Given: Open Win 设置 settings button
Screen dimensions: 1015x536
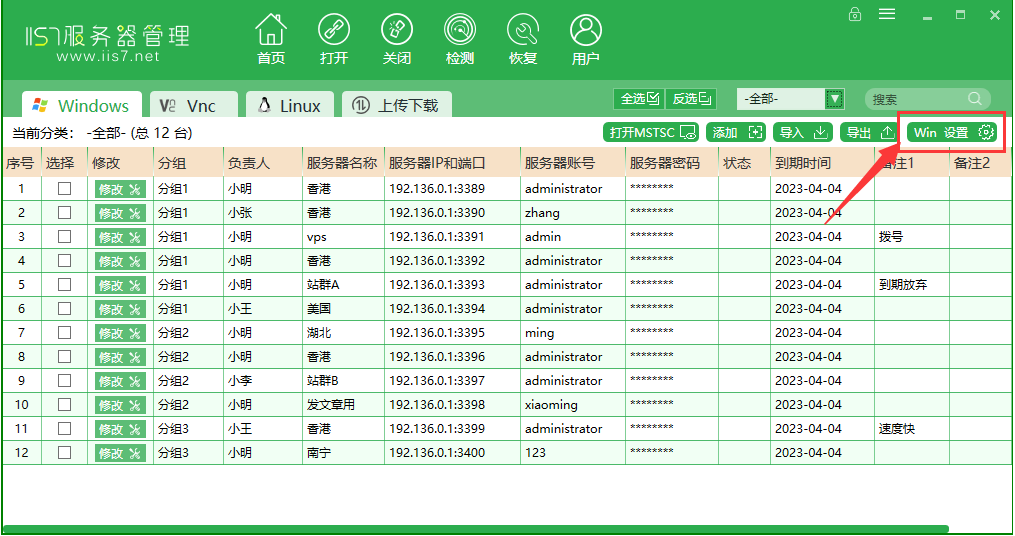Looking at the screenshot, I should (952, 132).
